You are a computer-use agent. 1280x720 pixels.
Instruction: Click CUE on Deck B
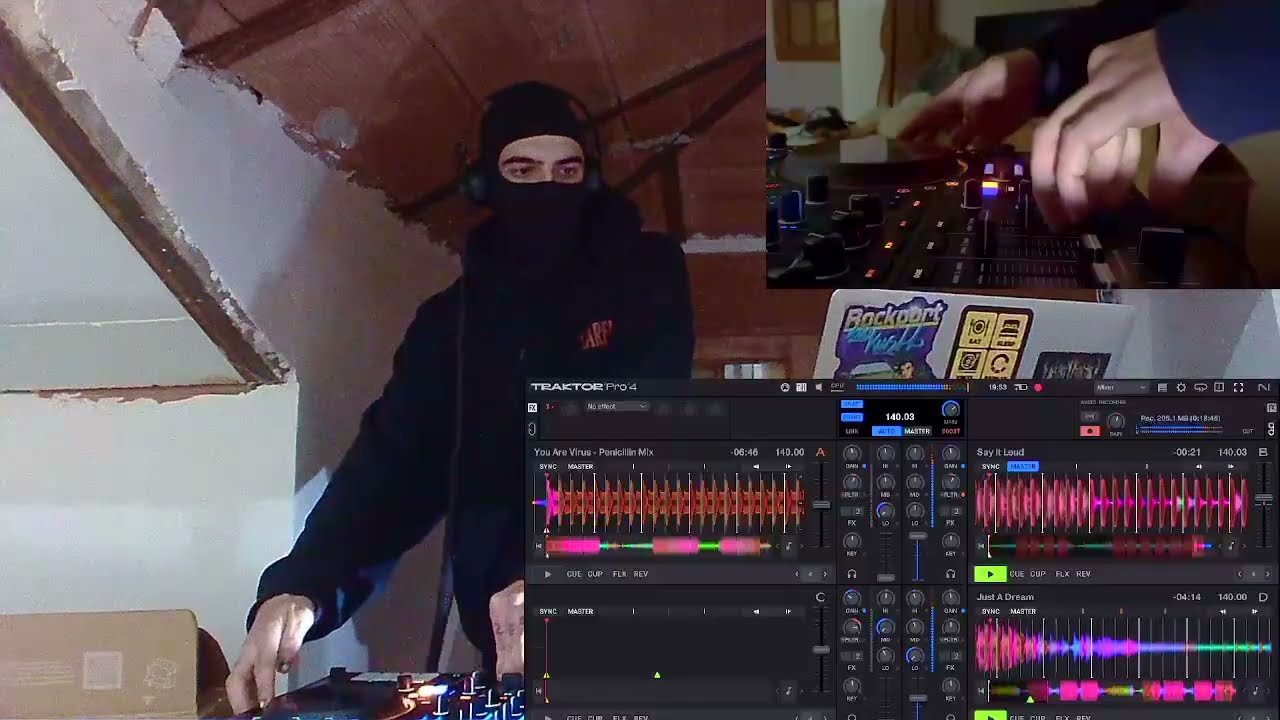pos(1017,574)
